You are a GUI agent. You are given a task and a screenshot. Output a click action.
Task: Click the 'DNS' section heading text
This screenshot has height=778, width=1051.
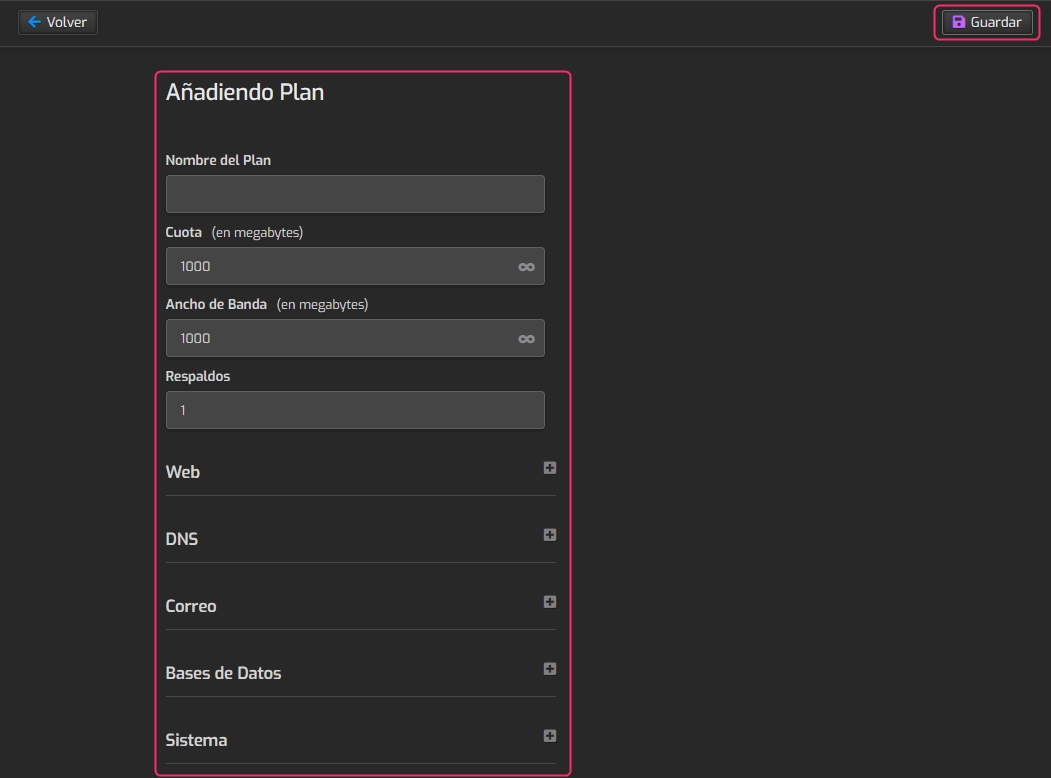182,539
